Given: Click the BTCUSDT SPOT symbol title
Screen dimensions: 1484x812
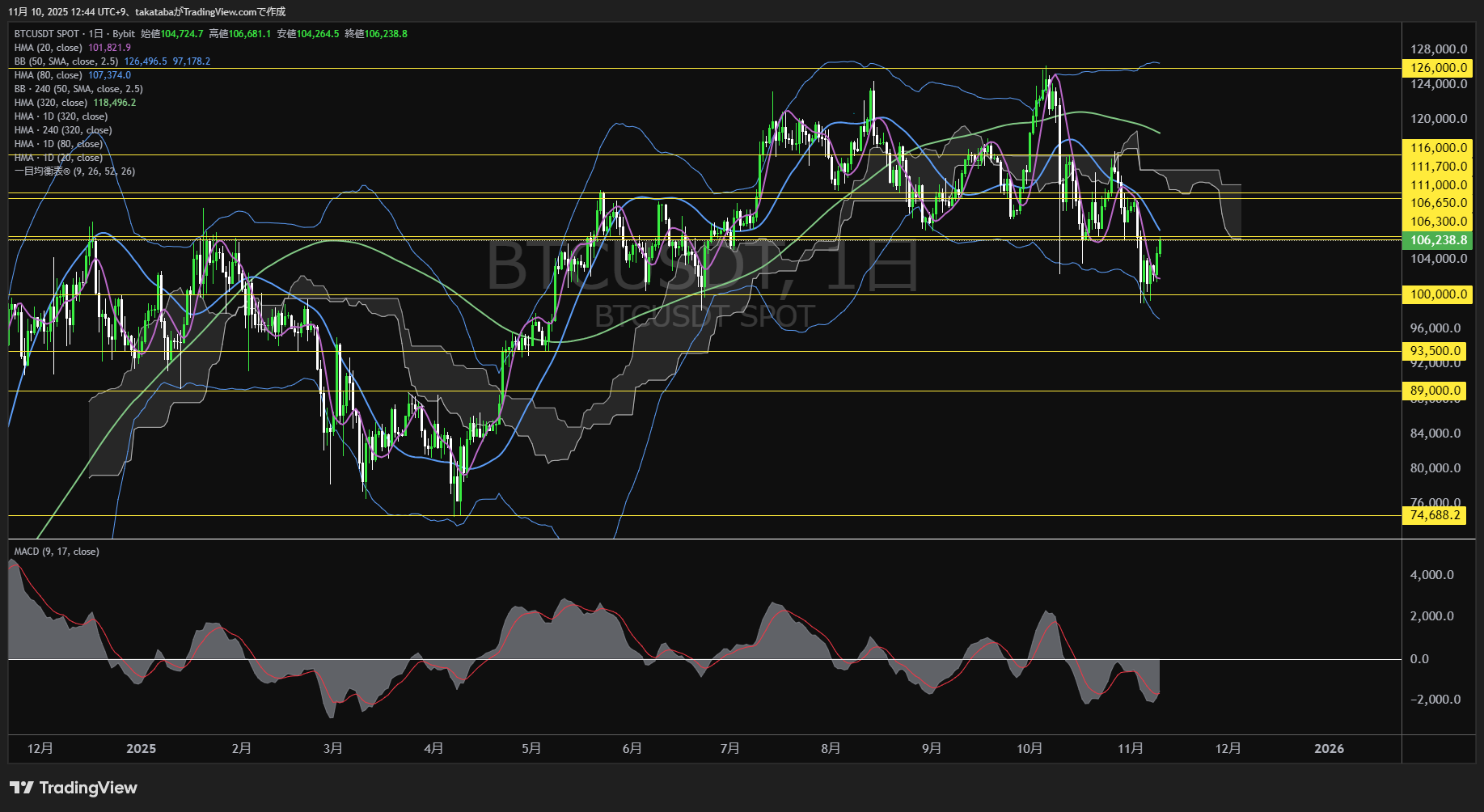Looking at the screenshot, I should [x=47, y=34].
